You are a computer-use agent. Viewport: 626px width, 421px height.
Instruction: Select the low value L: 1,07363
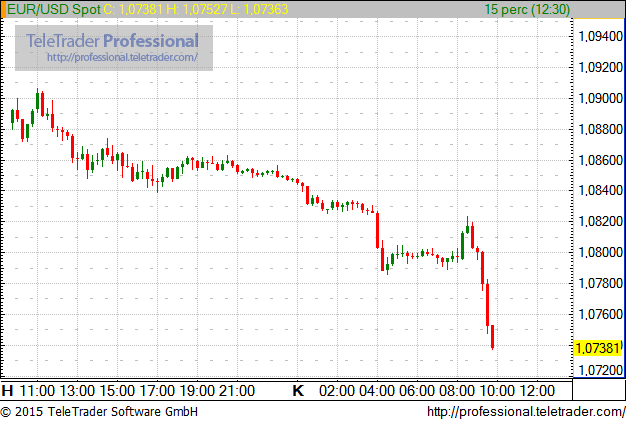[x=259, y=9]
